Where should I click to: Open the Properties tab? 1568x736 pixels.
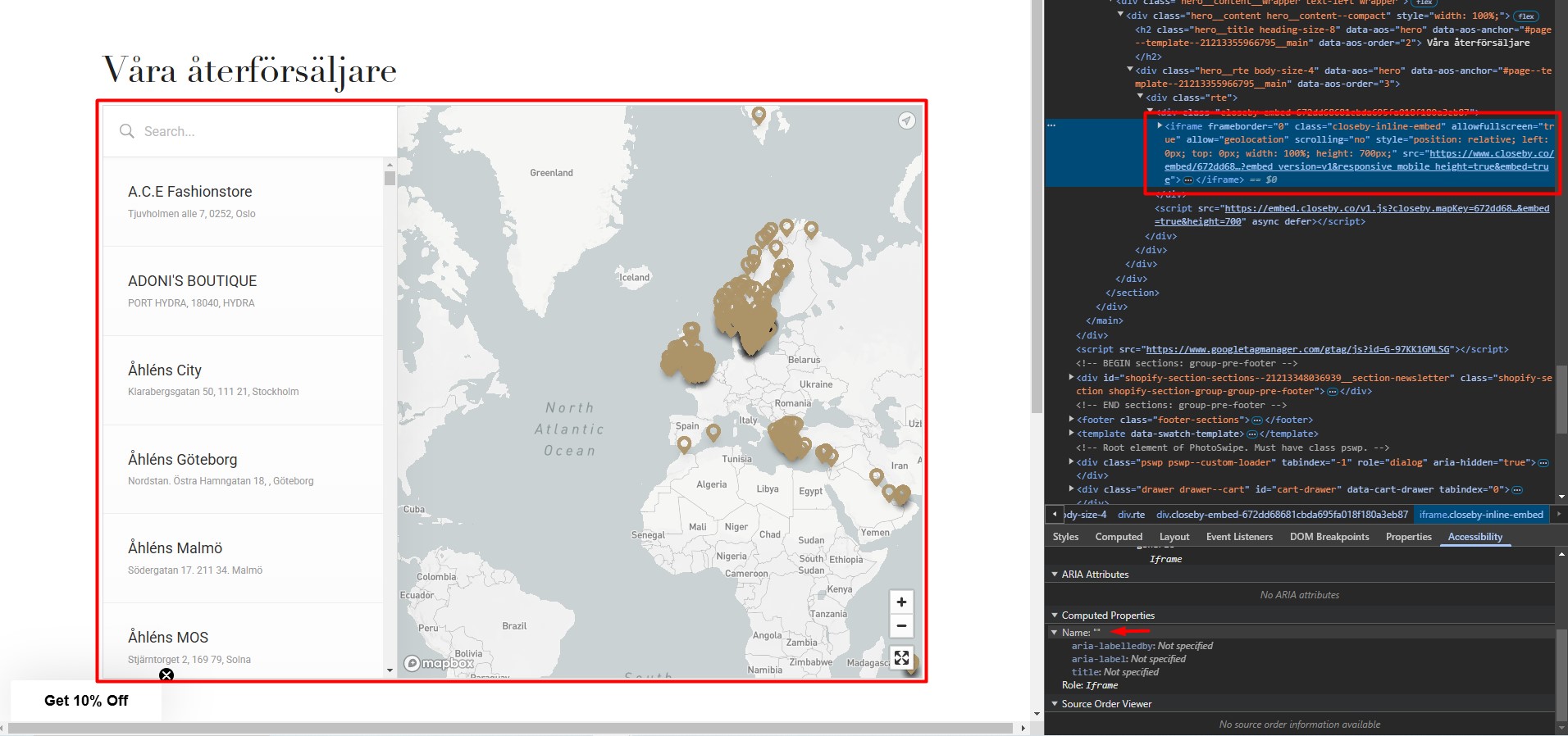[x=1408, y=537]
